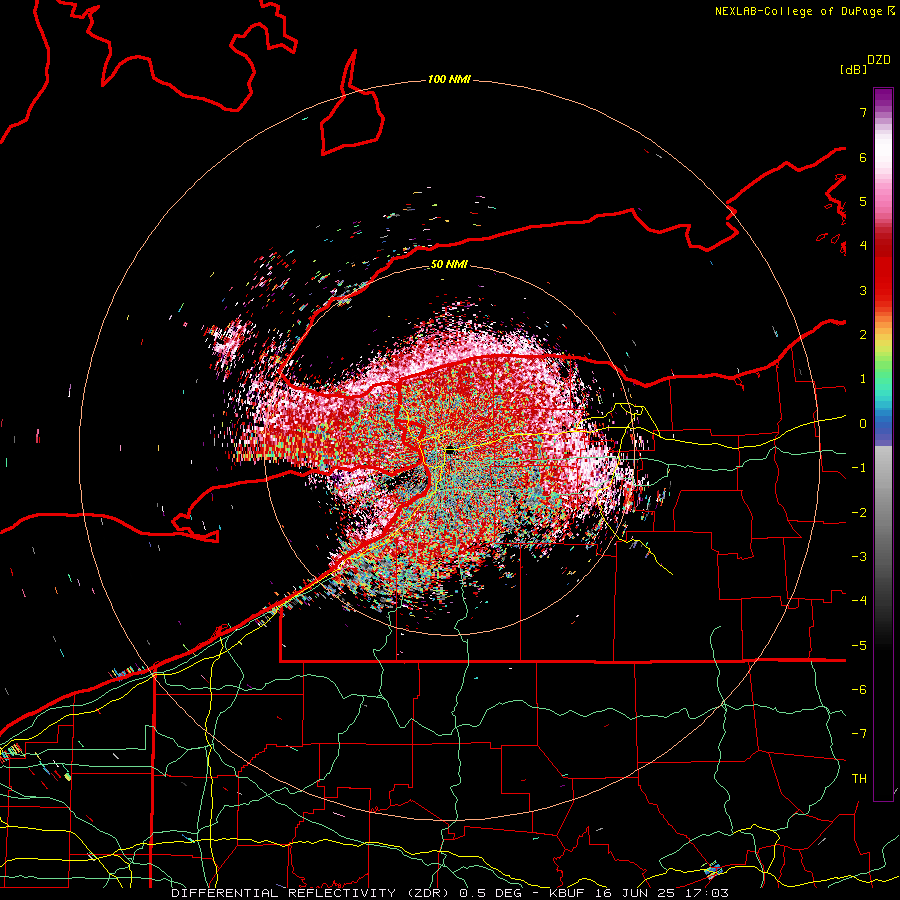Viewport: 900px width, 900px height.
Task: Select the -1 dB scale tick label
Action: coord(859,468)
